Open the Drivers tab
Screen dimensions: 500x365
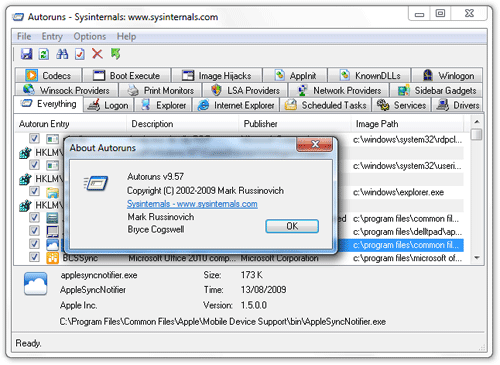tap(457, 105)
